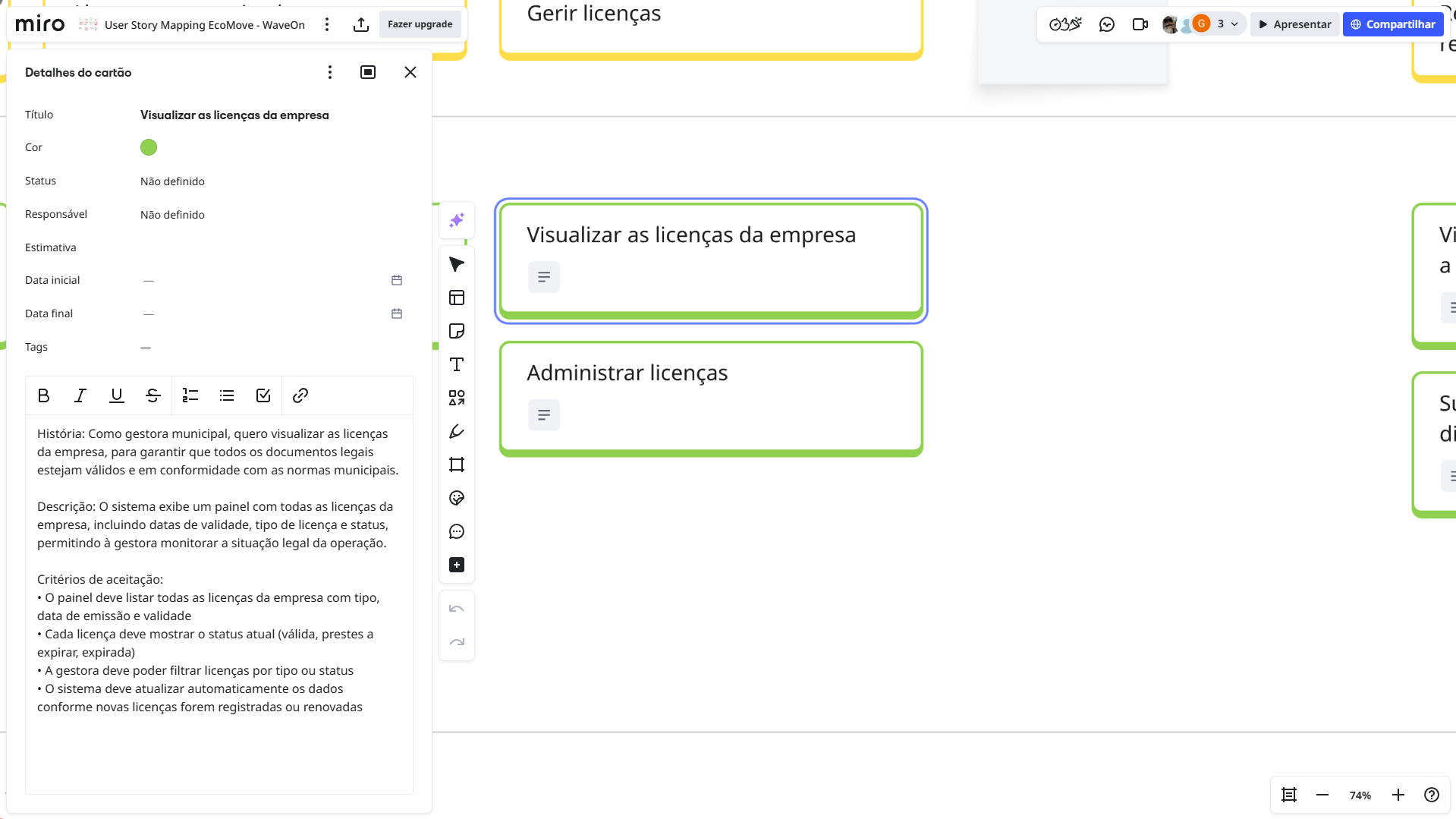Image resolution: width=1456 pixels, height=819 pixels.
Task: Open the shapes and lines tool
Action: (456, 398)
